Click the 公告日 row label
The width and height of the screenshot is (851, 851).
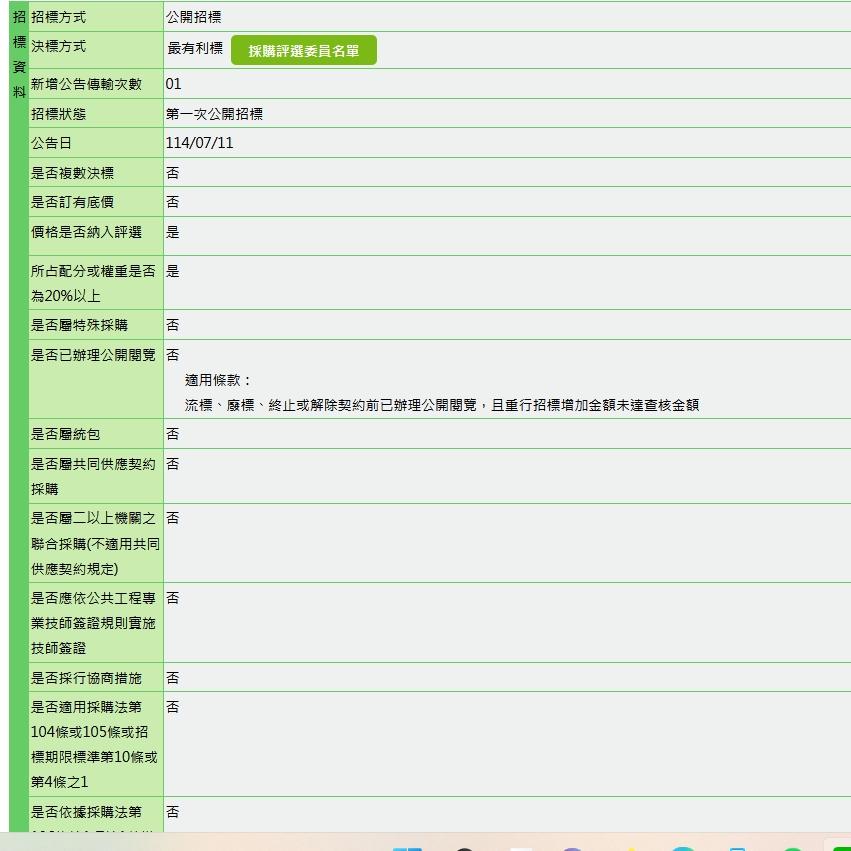coord(52,143)
